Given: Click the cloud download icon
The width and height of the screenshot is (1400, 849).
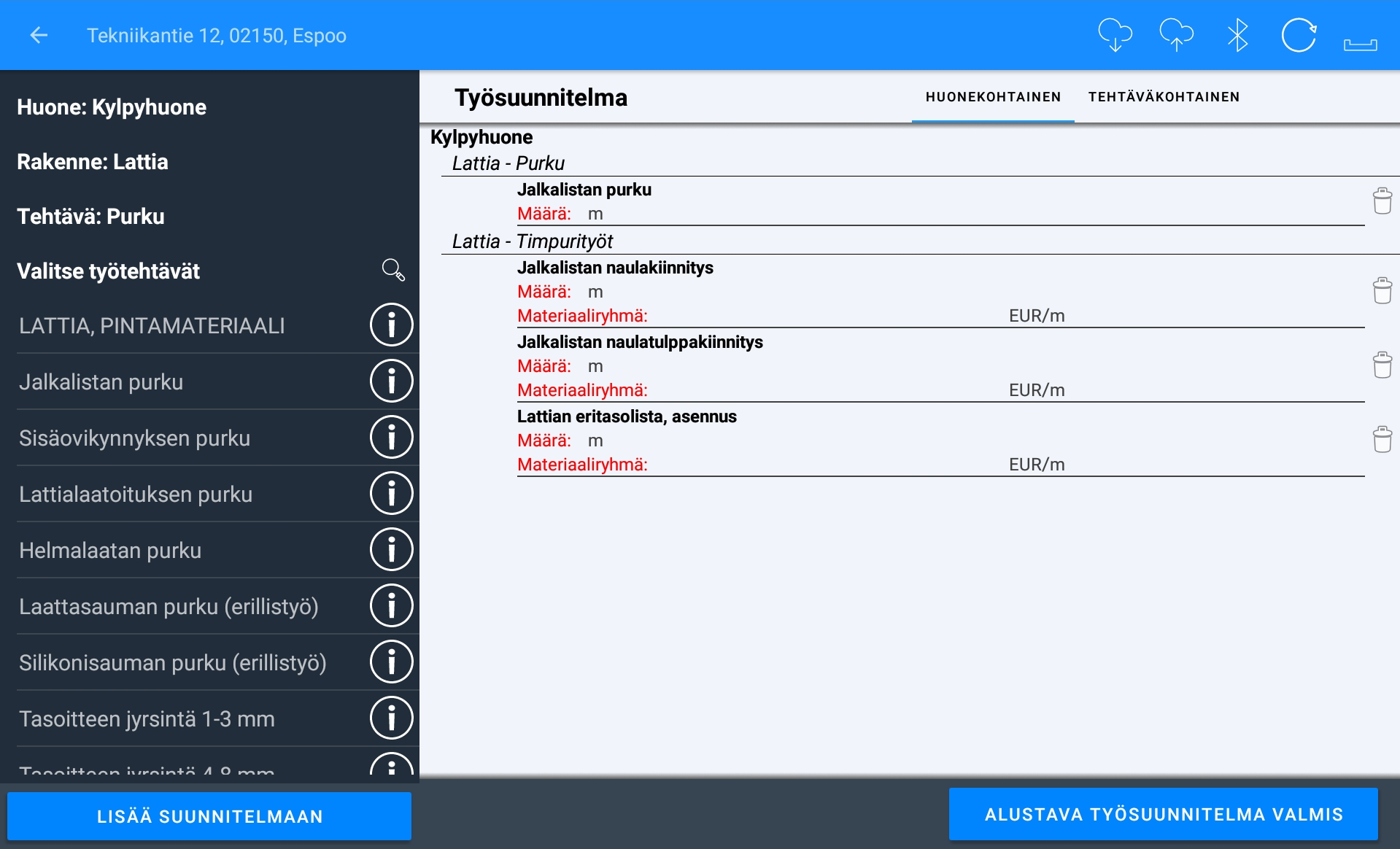Looking at the screenshot, I should [1115, 35].
